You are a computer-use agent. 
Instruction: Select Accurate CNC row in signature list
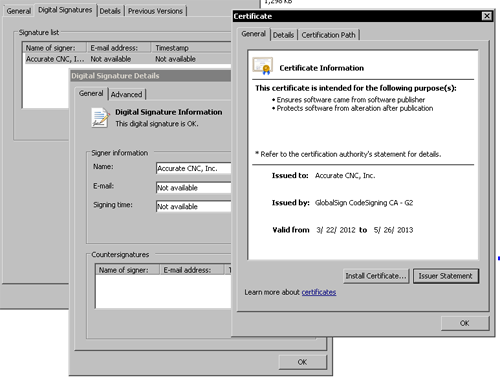click(127, 59)
